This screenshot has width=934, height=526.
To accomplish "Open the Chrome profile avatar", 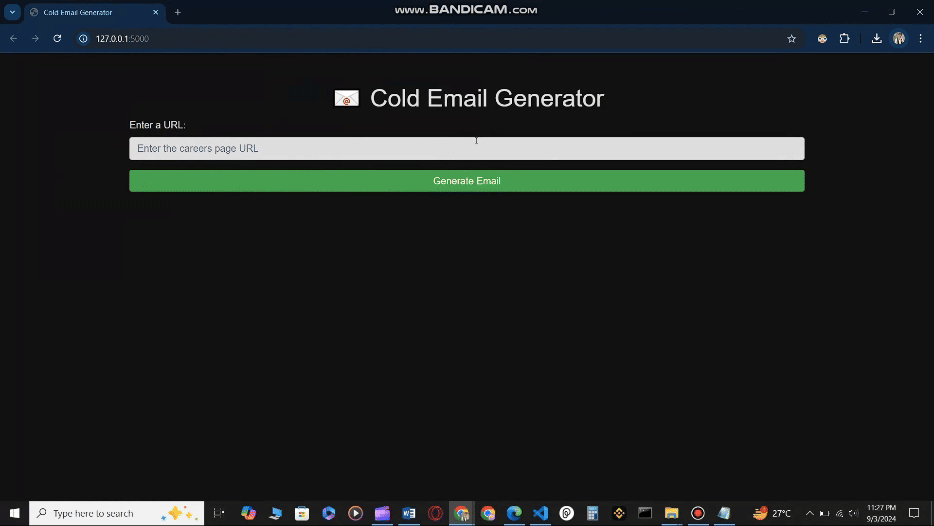I will pos(899,39).
